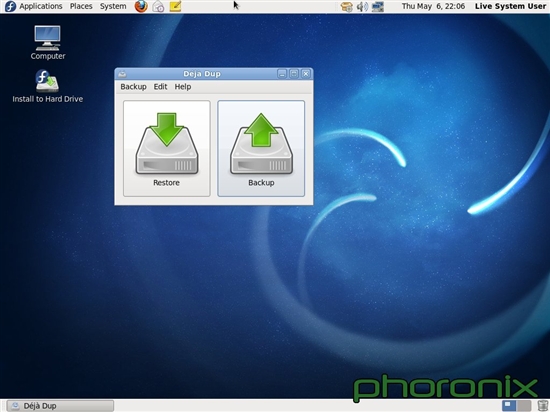The height and width of the screenshot is (412, 550).
Task: Open the Edit menu in Deja Dup
Action: point(160,87)
